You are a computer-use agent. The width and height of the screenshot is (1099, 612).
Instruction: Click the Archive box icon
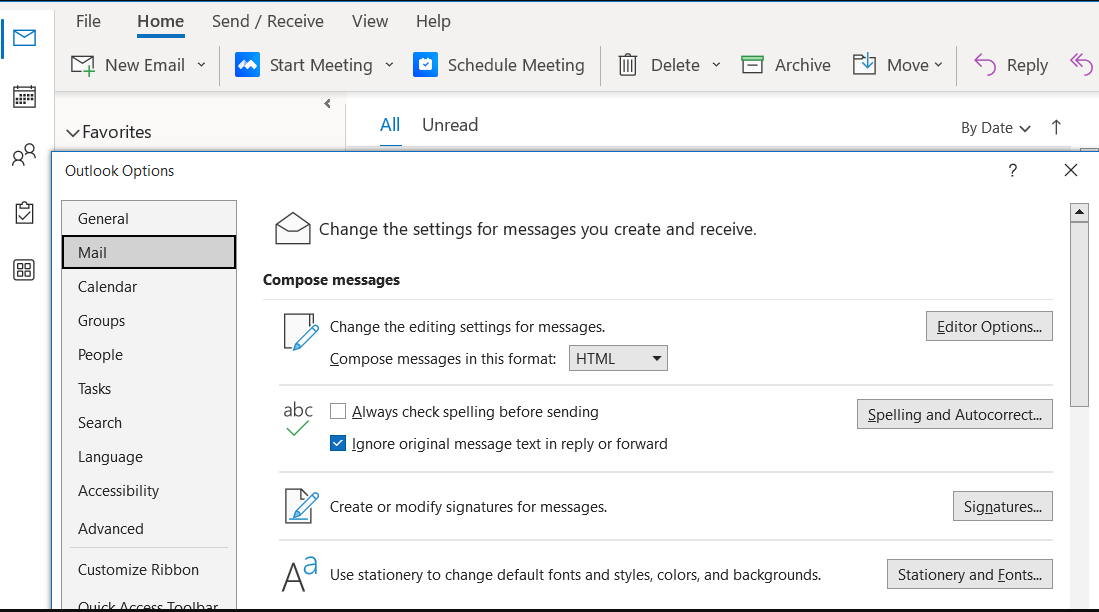tap(752, 65)
